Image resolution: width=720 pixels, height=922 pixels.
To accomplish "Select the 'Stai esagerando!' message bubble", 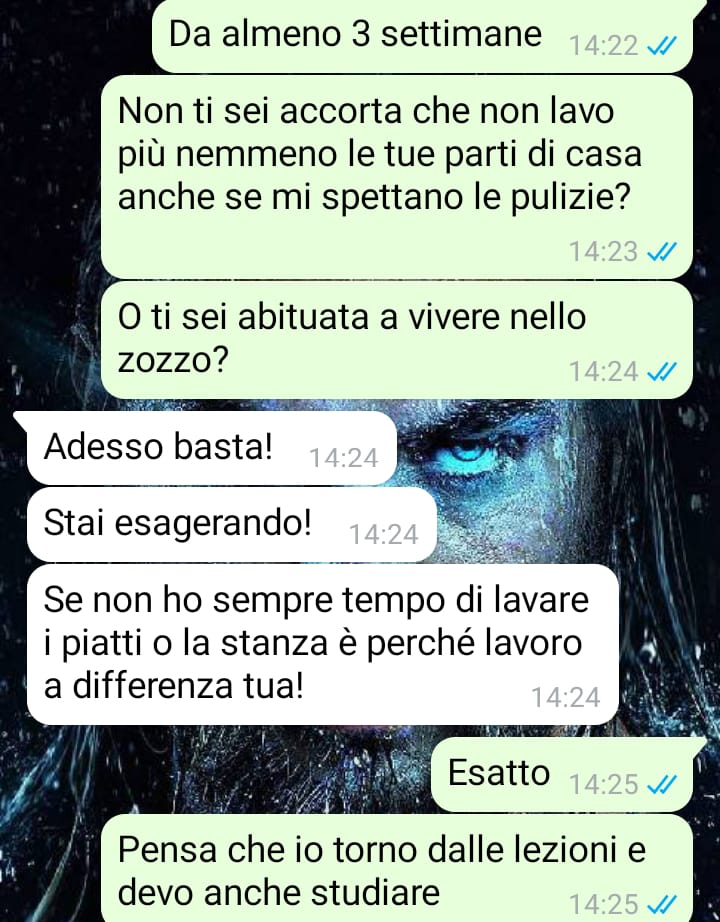I will tap(232, 525).
